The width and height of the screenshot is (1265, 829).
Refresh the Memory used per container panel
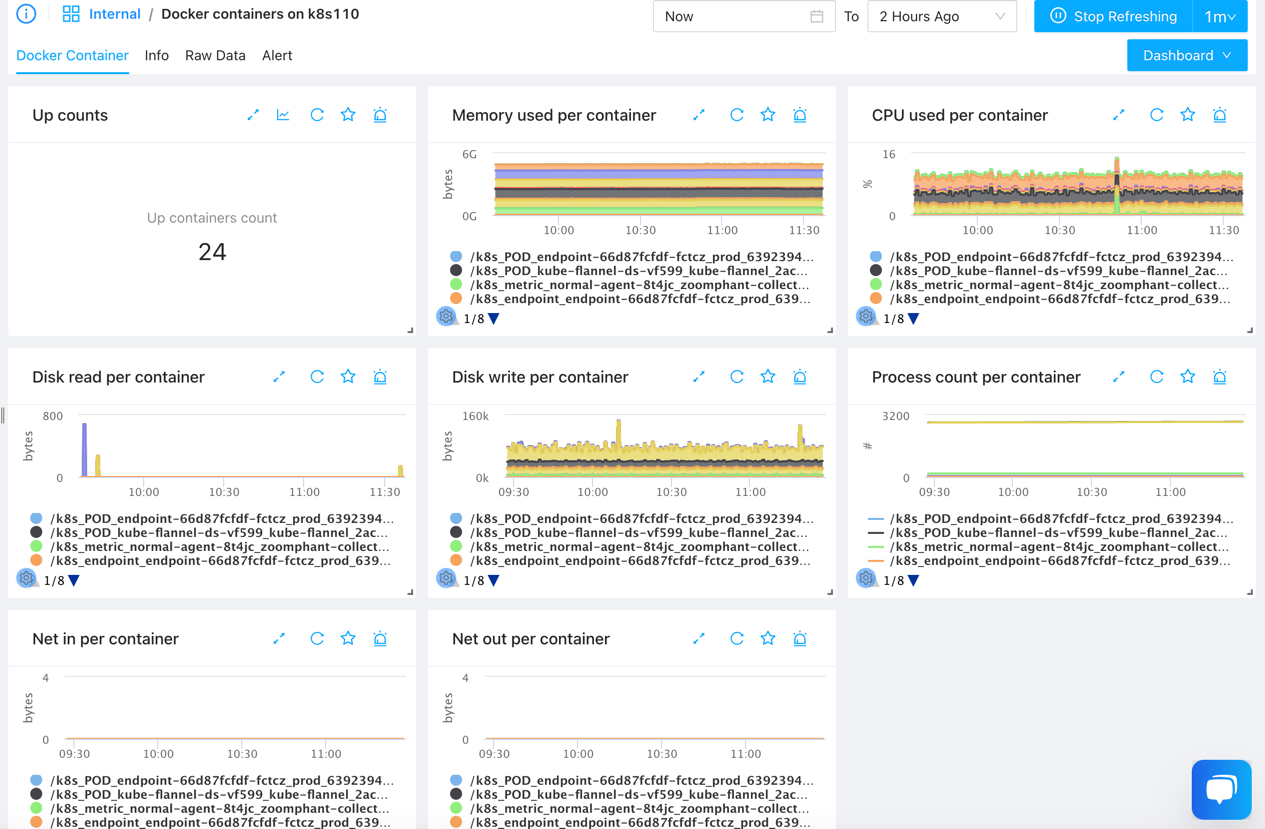coord(736,115)
